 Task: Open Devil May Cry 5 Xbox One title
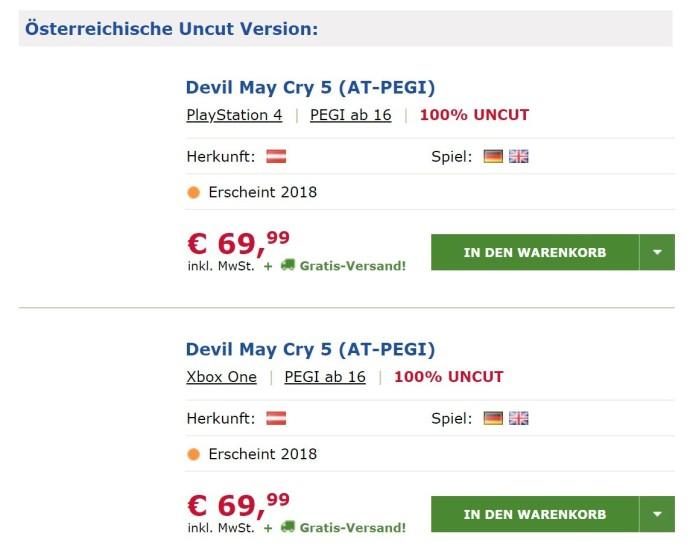[310, 349]
